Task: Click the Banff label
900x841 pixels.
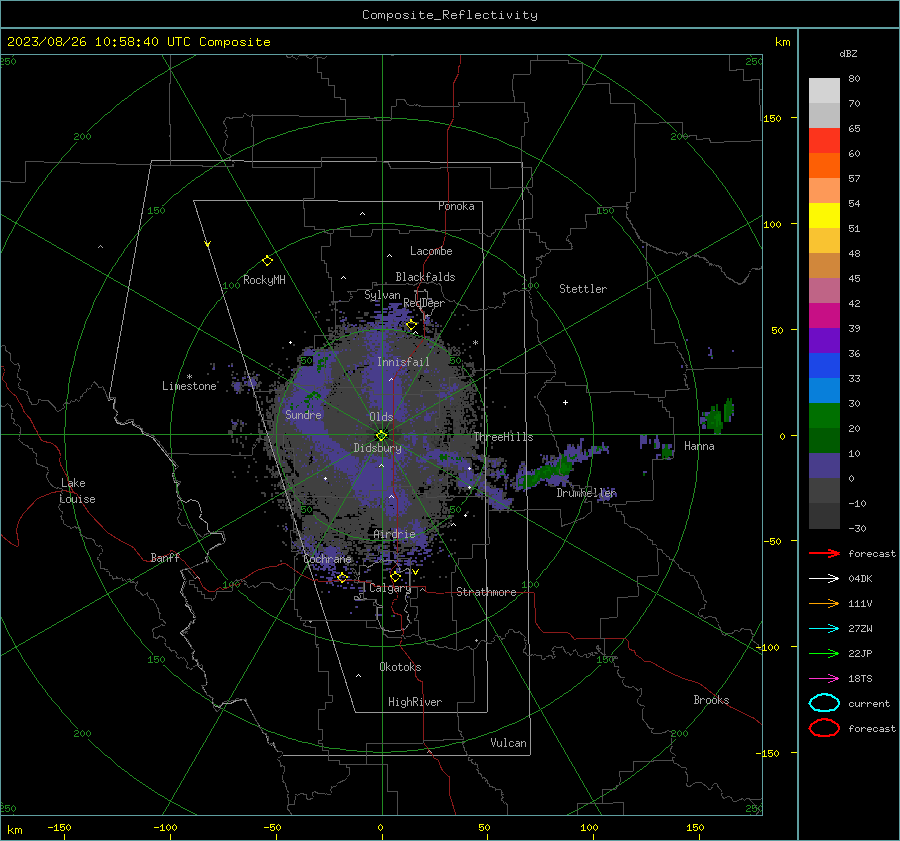Action: (165, 557)
